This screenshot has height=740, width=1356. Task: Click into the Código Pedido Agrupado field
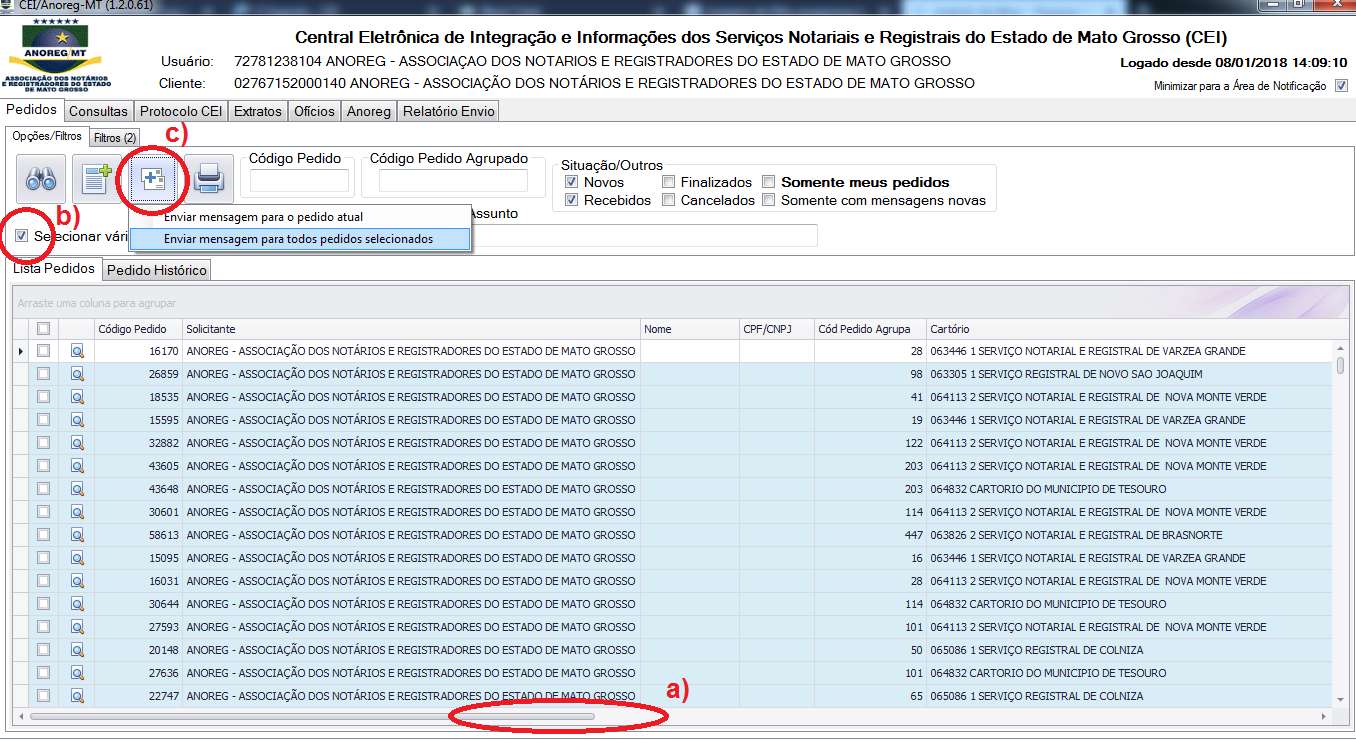click(x=453, y=181)
